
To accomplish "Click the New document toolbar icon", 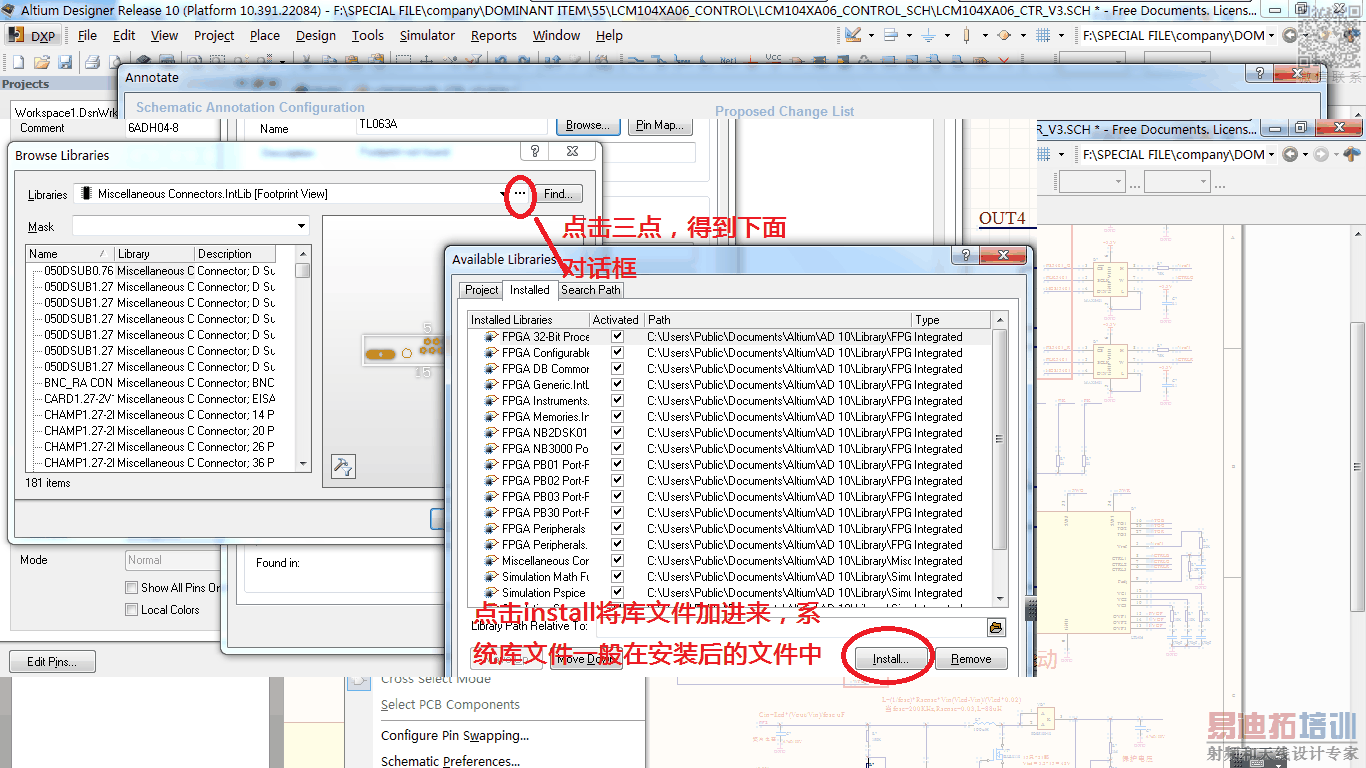I will (x=17, y=63).
